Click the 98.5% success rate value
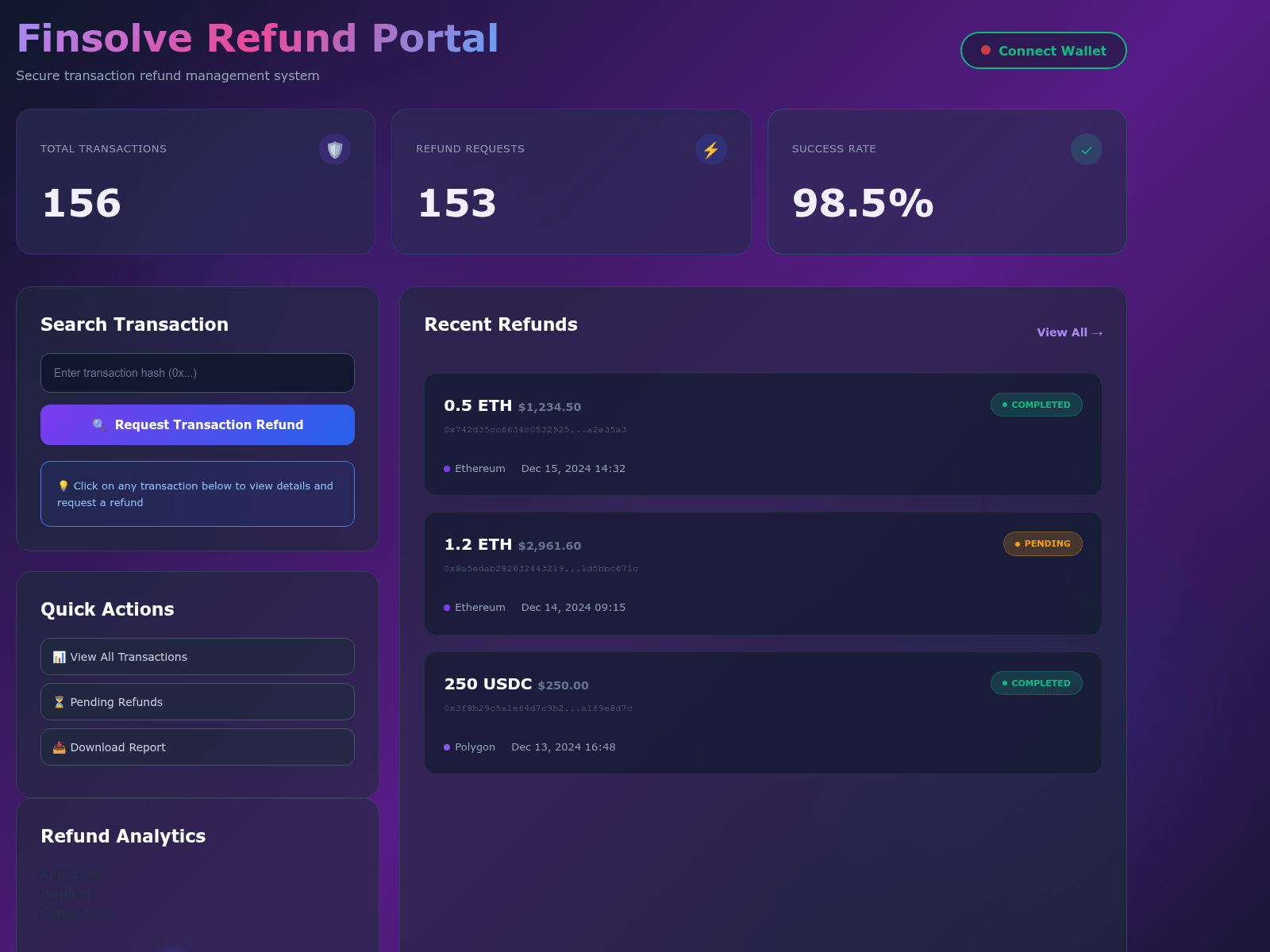The width and height of the screenshot is (1270, 952). coord(863,203)
